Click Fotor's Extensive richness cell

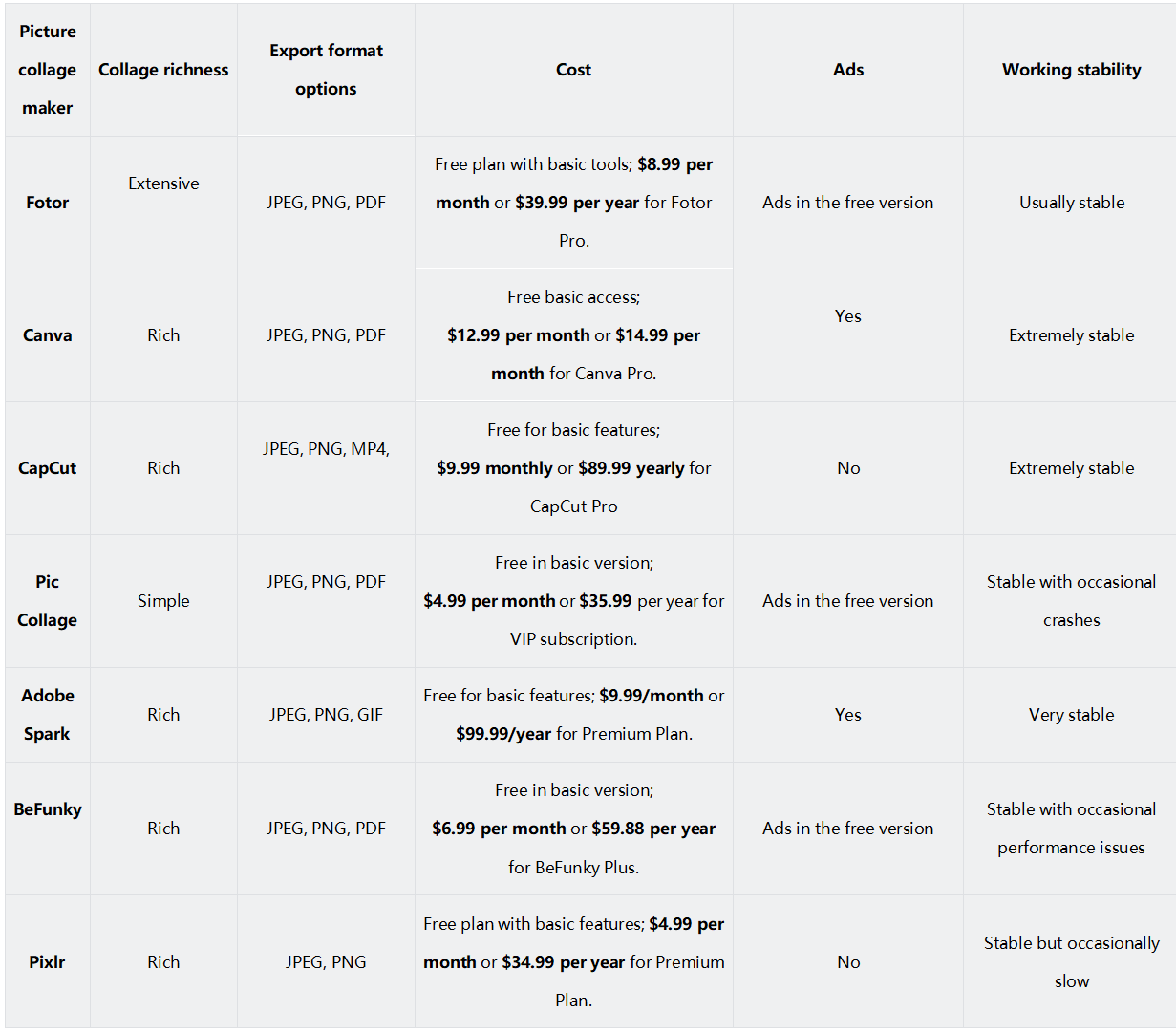click(163, 183)
